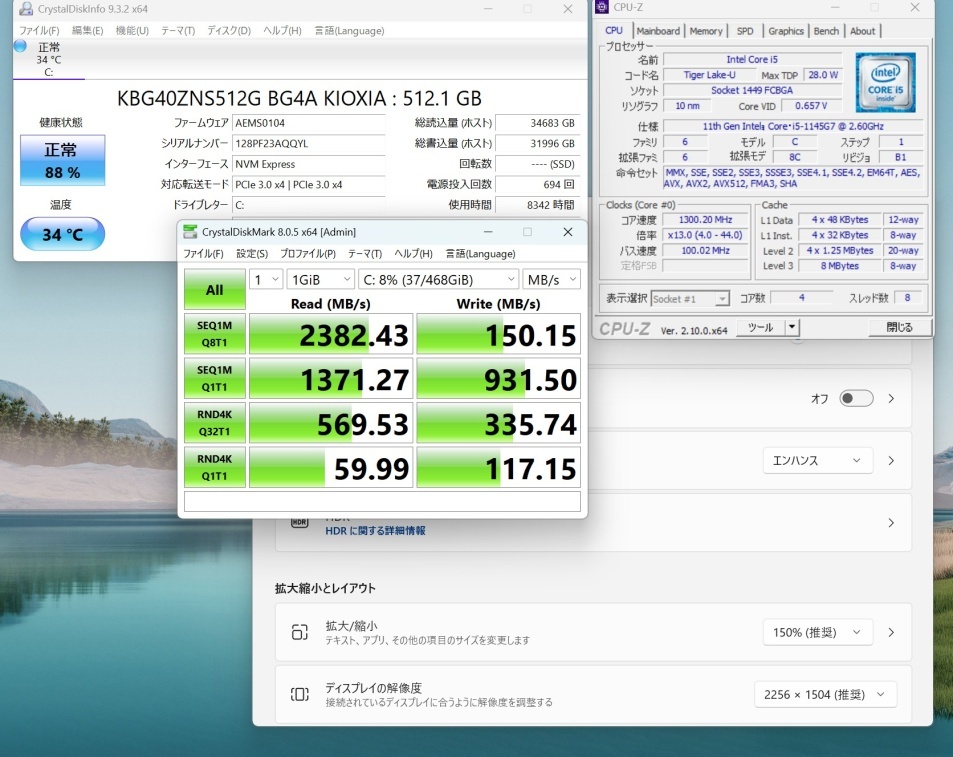
Task: Switch to the Mainboard tab in CPU-Z
Action: click(658, 31)
